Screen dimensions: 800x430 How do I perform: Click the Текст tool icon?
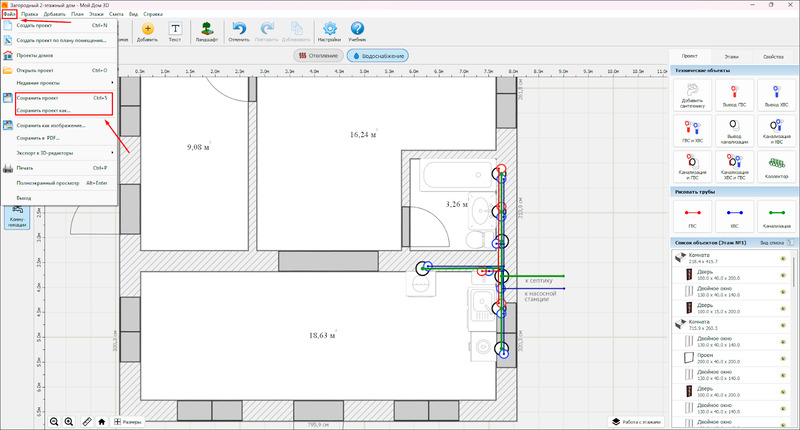176,31
